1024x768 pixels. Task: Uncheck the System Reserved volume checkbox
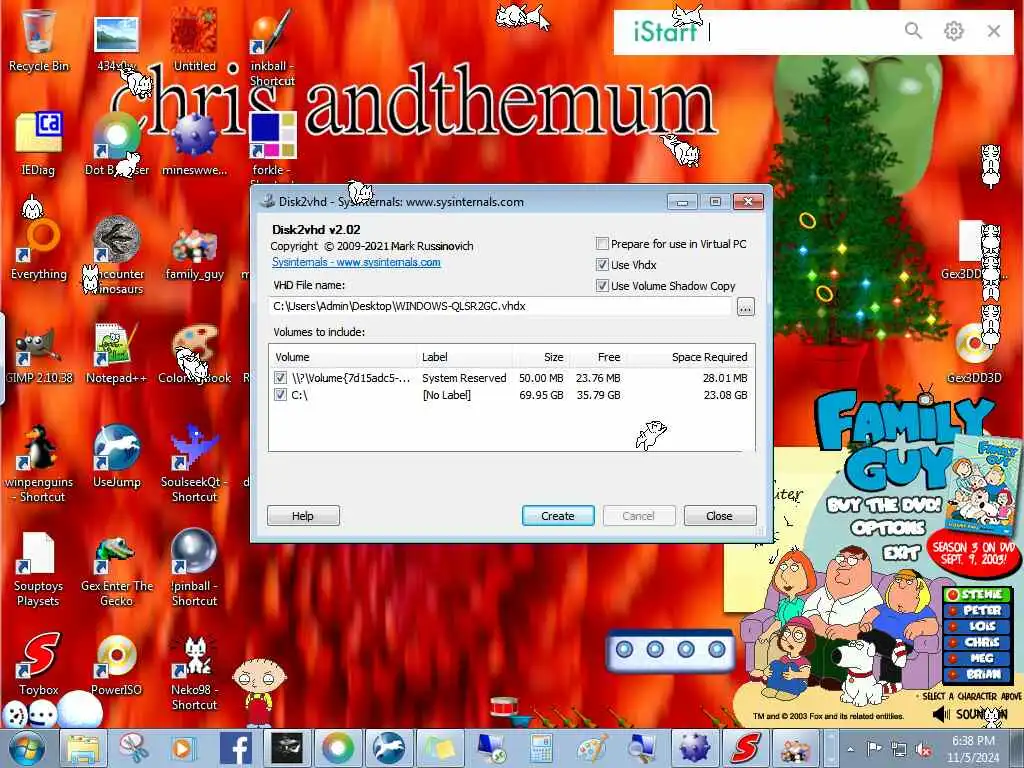click(x=280, y=377)
